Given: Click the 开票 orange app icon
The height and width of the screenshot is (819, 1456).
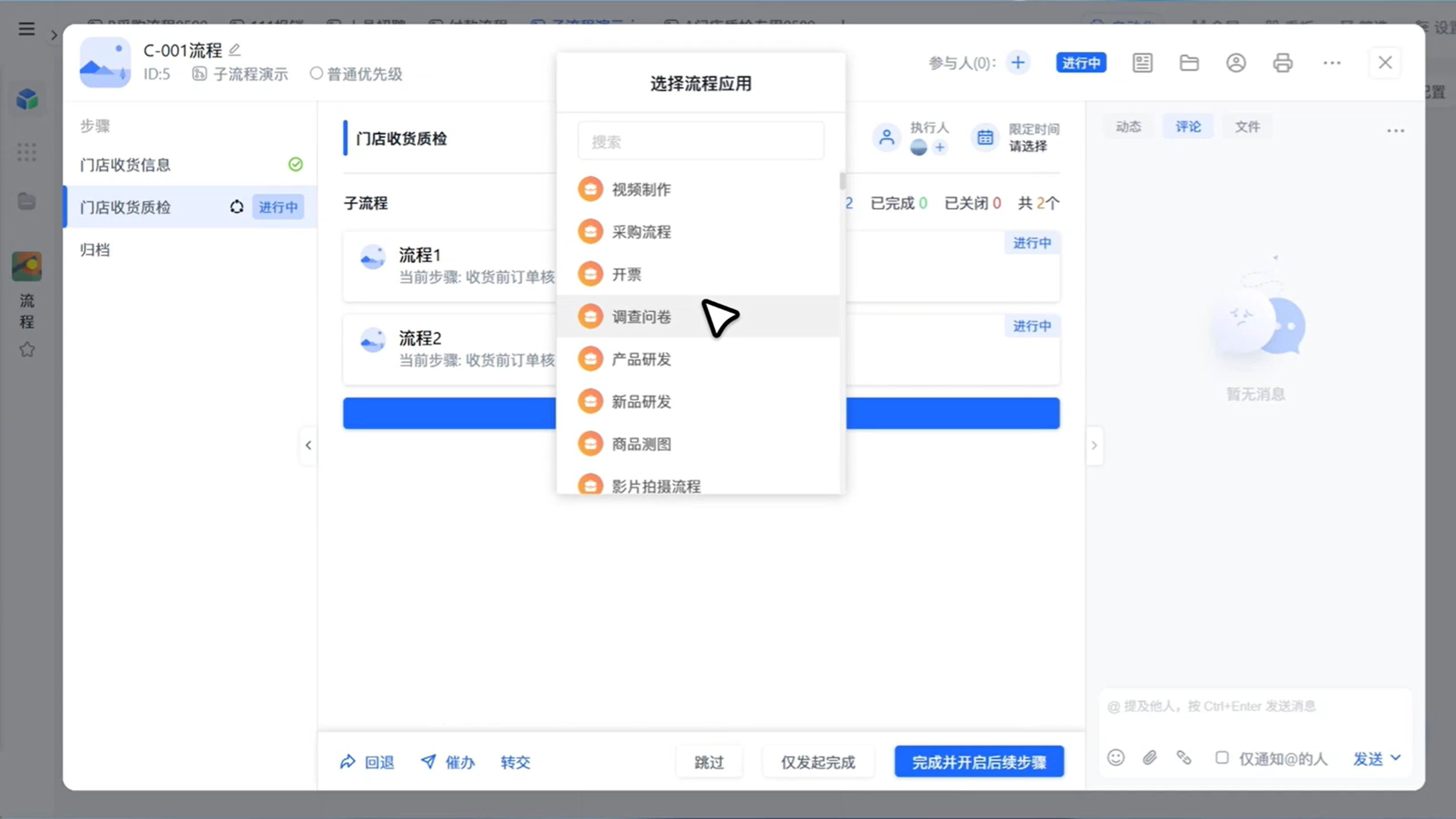Looking at the screenshot, I should [x=590, y=274].
